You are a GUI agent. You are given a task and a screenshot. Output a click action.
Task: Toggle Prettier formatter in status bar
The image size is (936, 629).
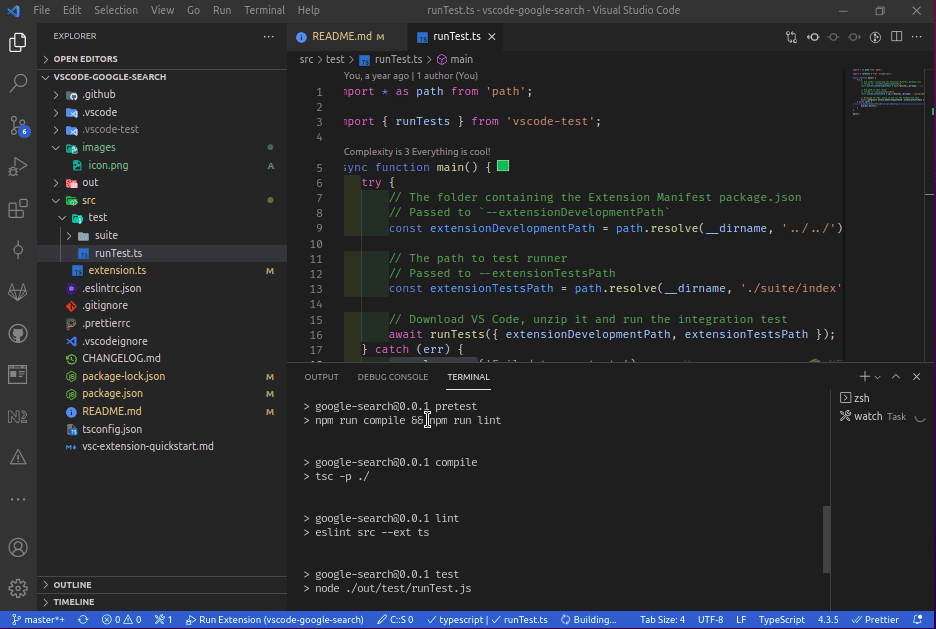click(x=877, y=620)
